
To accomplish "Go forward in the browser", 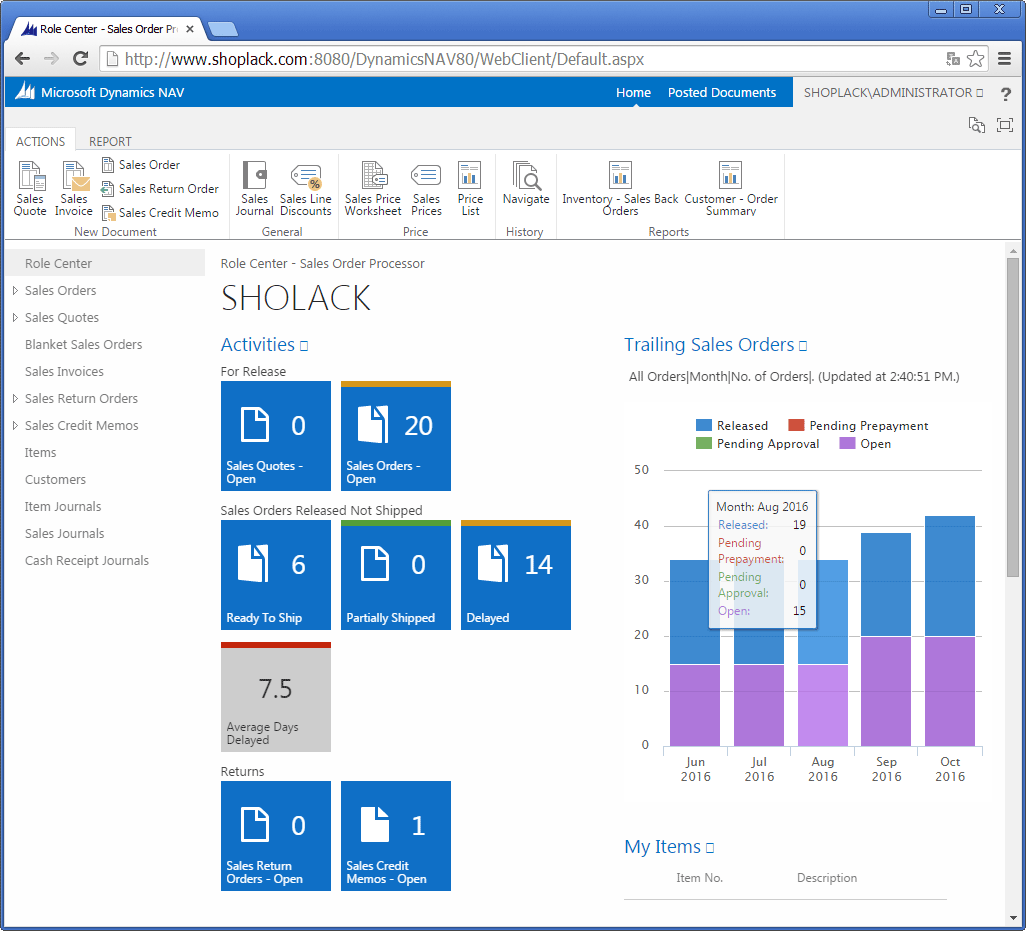I will pos(51,59).
